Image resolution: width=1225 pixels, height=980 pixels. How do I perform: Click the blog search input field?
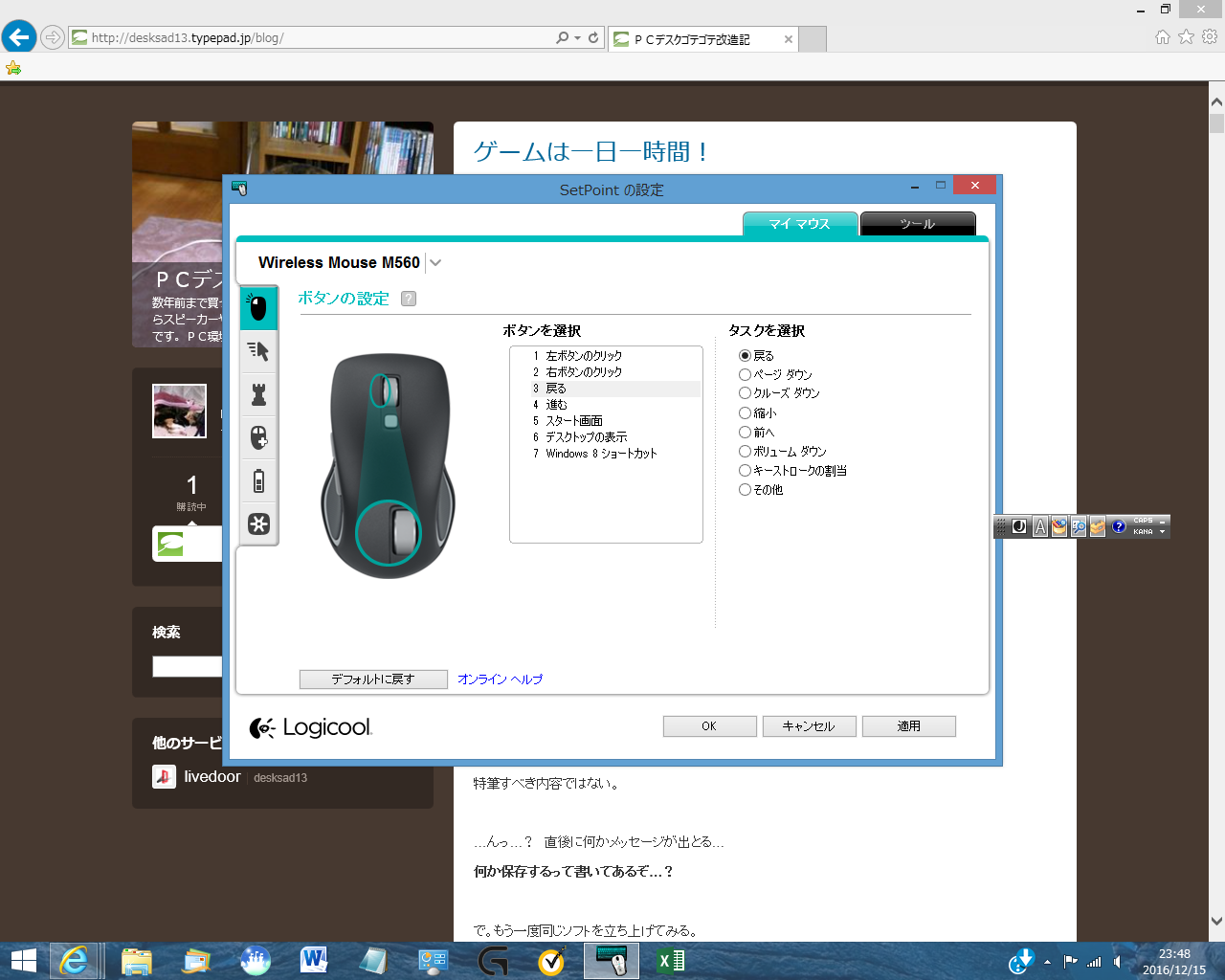tap(188, 667)
